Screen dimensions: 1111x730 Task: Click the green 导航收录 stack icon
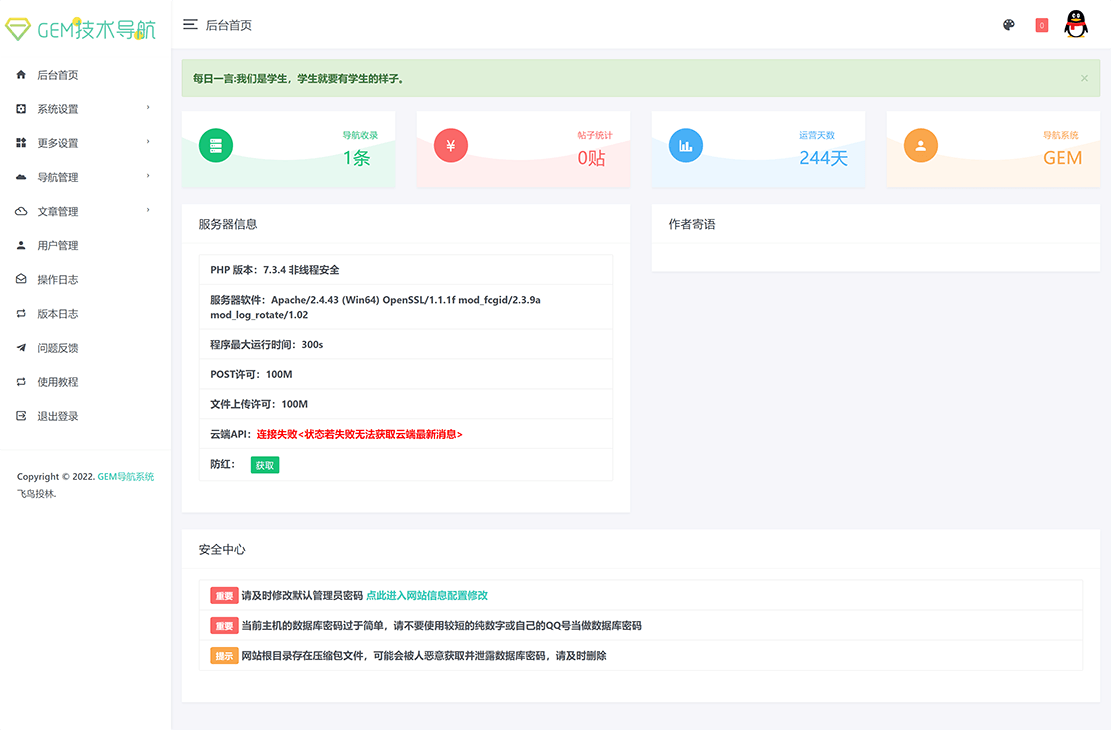click(215, 146)
